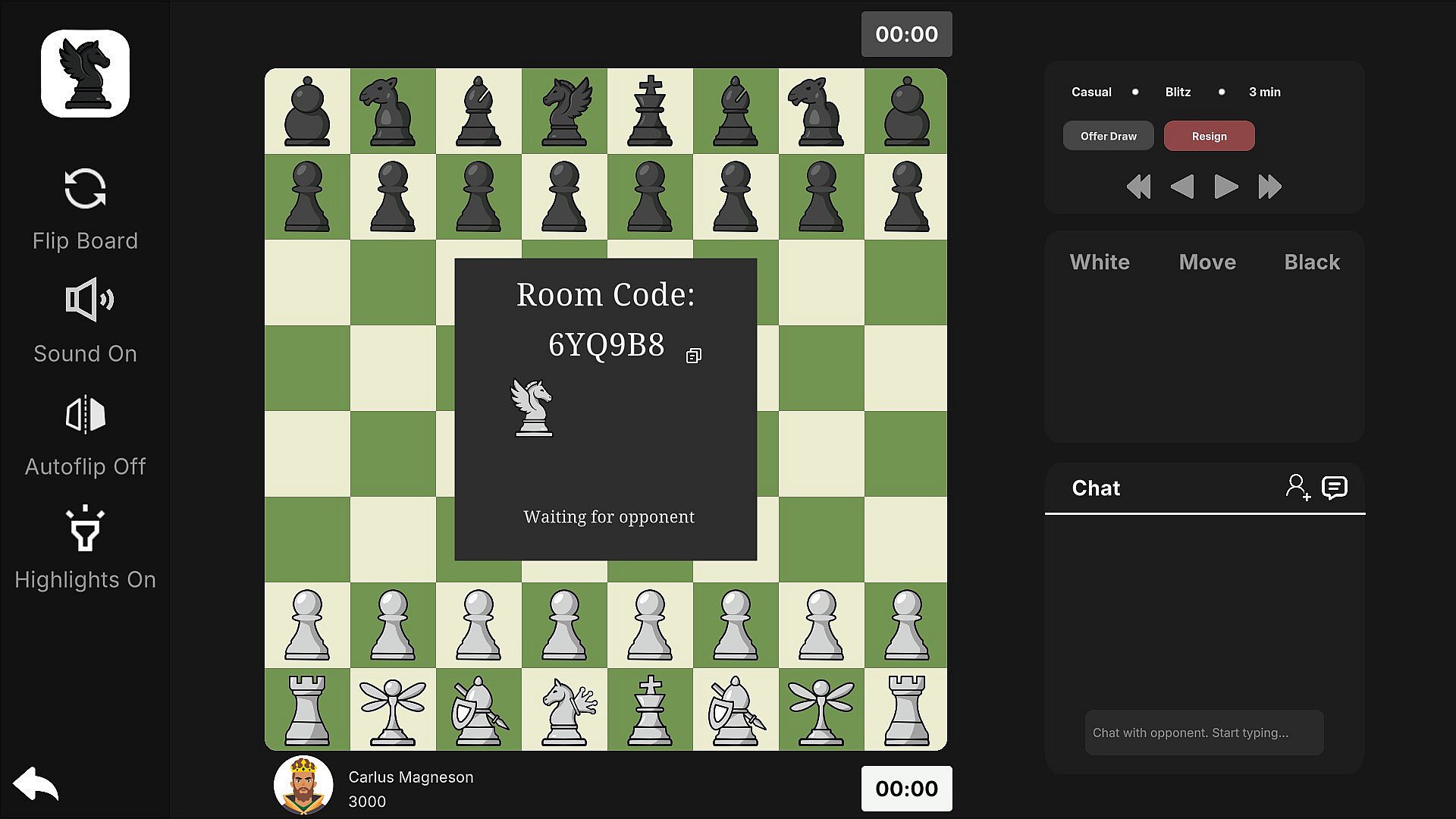
Task: Jump to the first move
Action: pyautogui.click(x=1138, y=187)
